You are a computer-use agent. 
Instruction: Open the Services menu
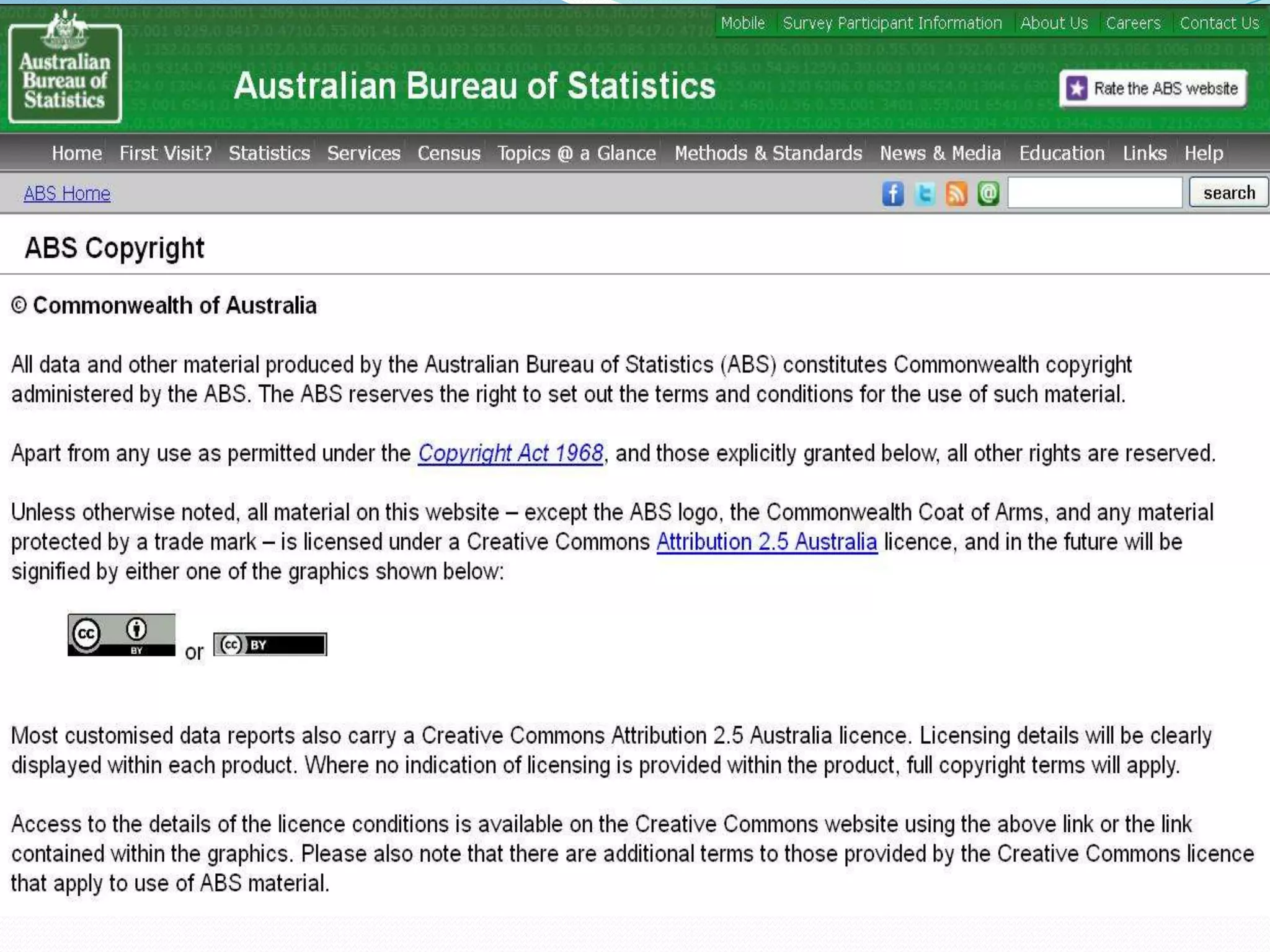364,153
